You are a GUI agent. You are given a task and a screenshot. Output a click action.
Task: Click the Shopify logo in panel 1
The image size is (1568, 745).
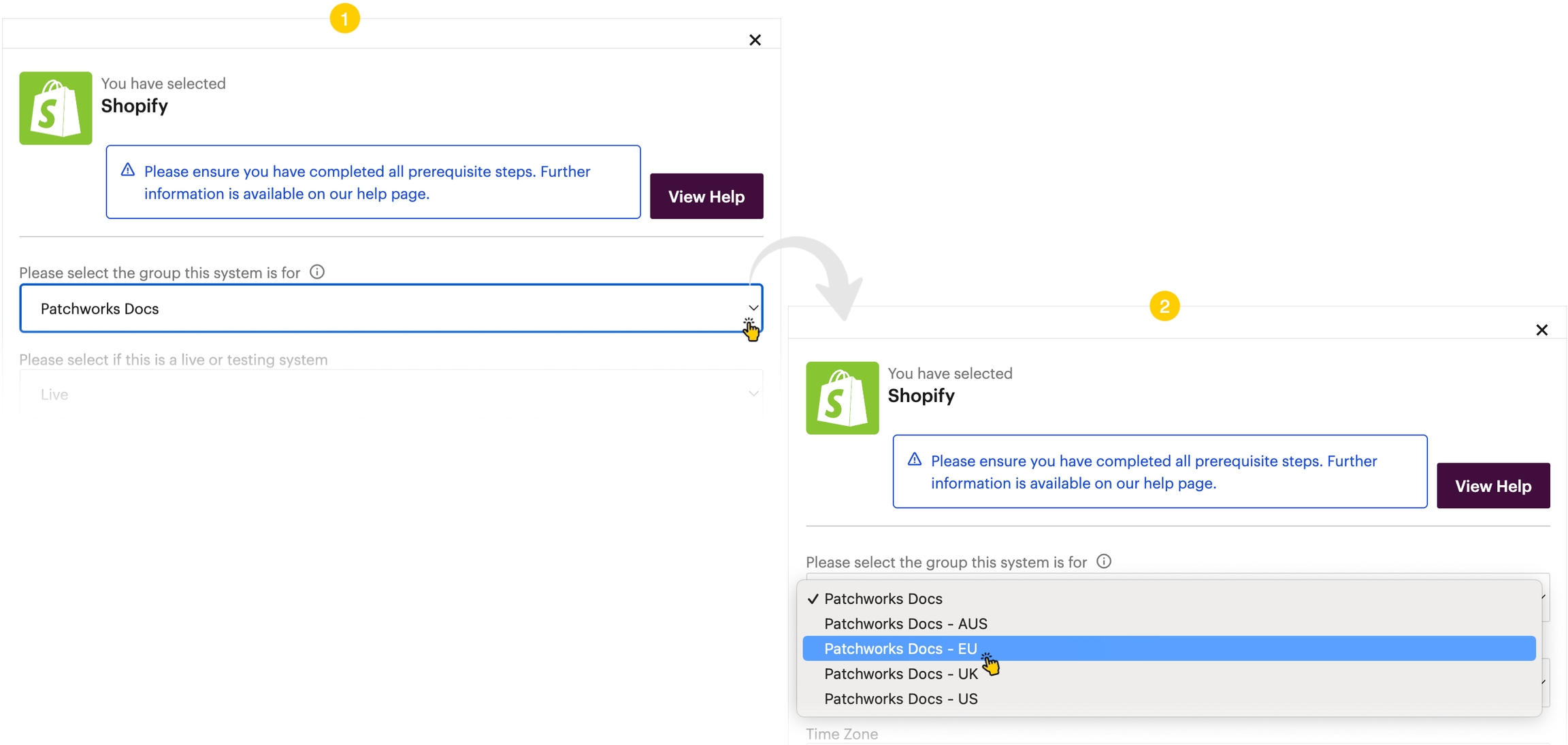coord(55,108)
